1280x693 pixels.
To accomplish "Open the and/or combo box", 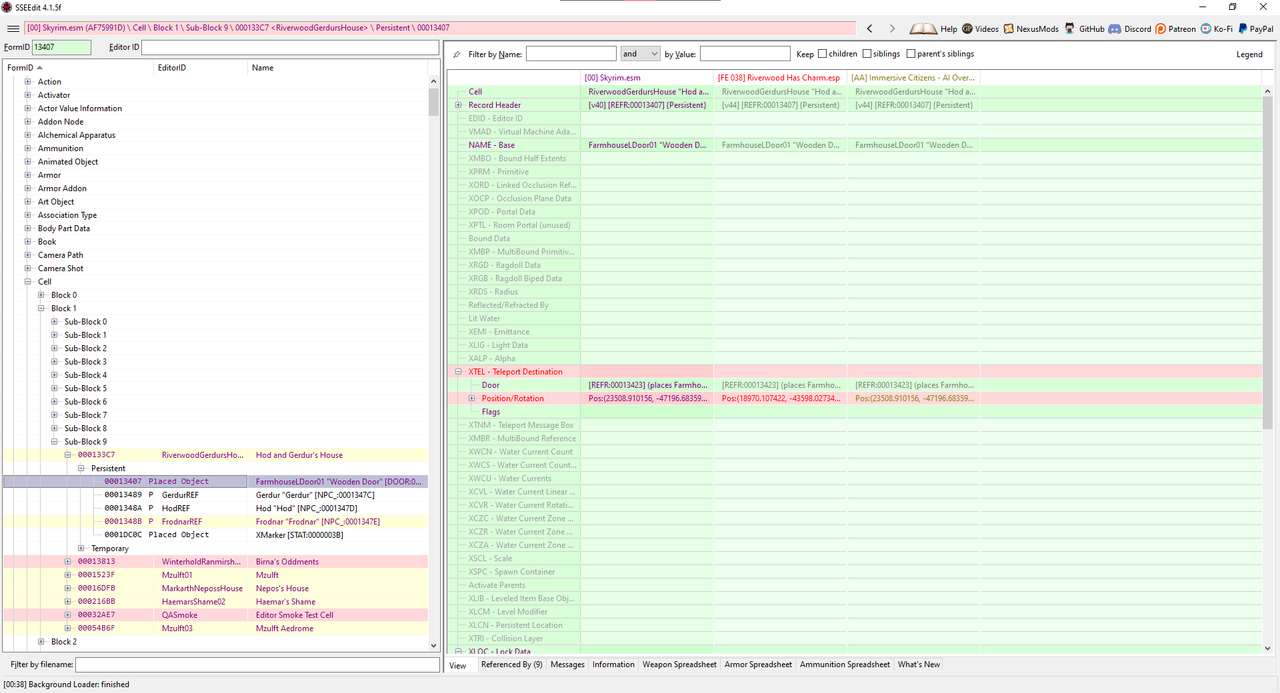I will [x=640, y=54].
